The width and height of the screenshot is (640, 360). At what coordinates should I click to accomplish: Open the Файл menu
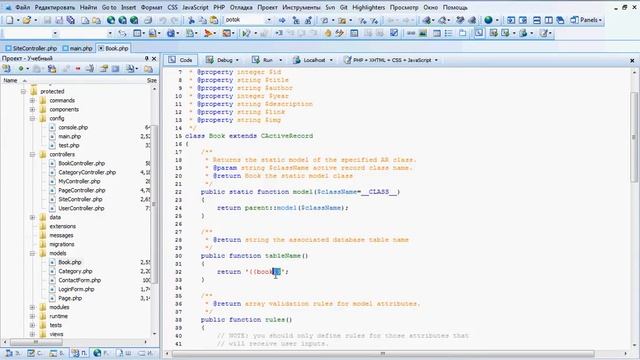point(22,7)
